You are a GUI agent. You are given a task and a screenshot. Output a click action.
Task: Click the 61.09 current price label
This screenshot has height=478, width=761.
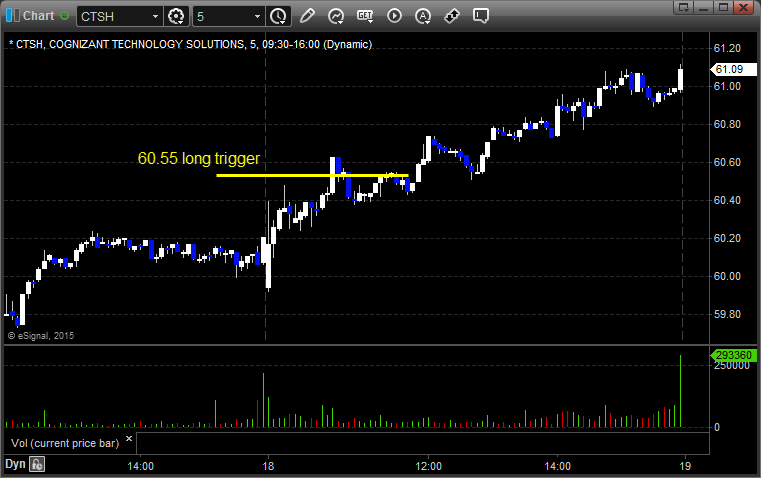[727, 69]
